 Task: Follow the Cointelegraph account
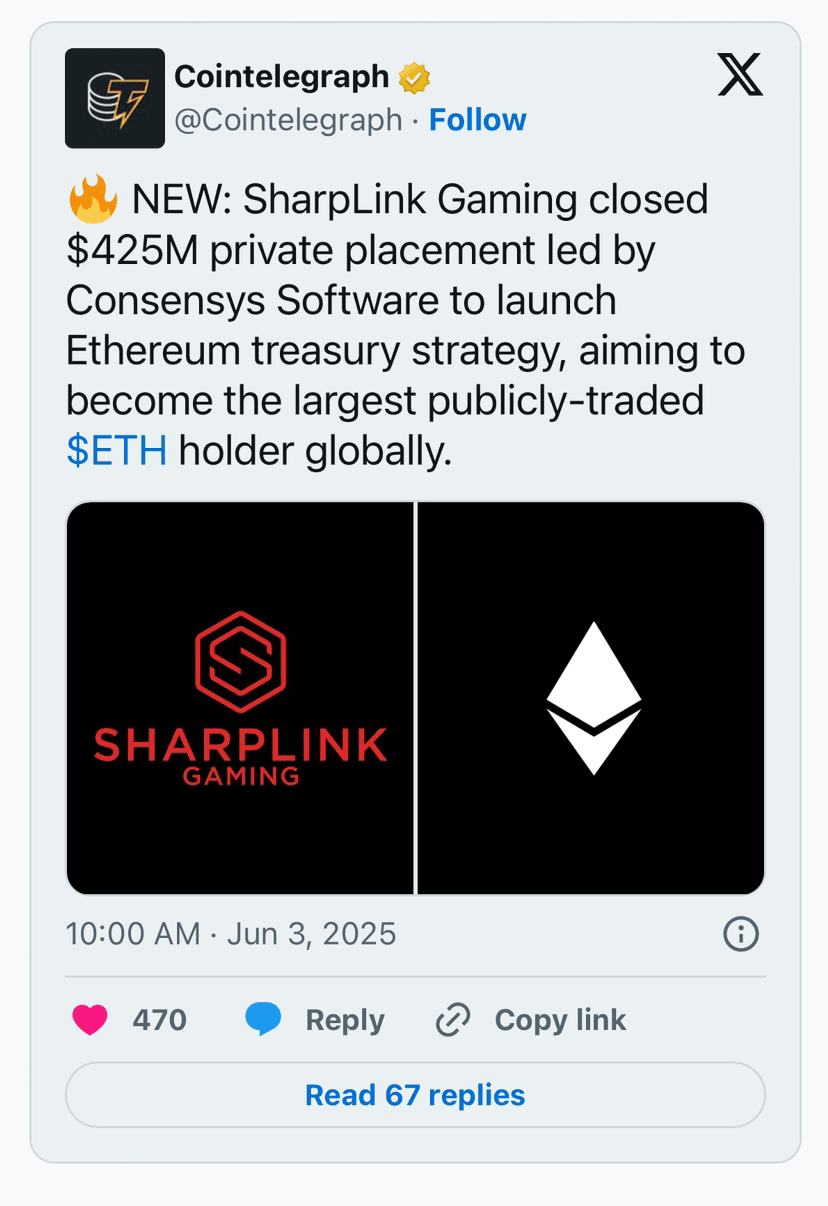[477, 120]
